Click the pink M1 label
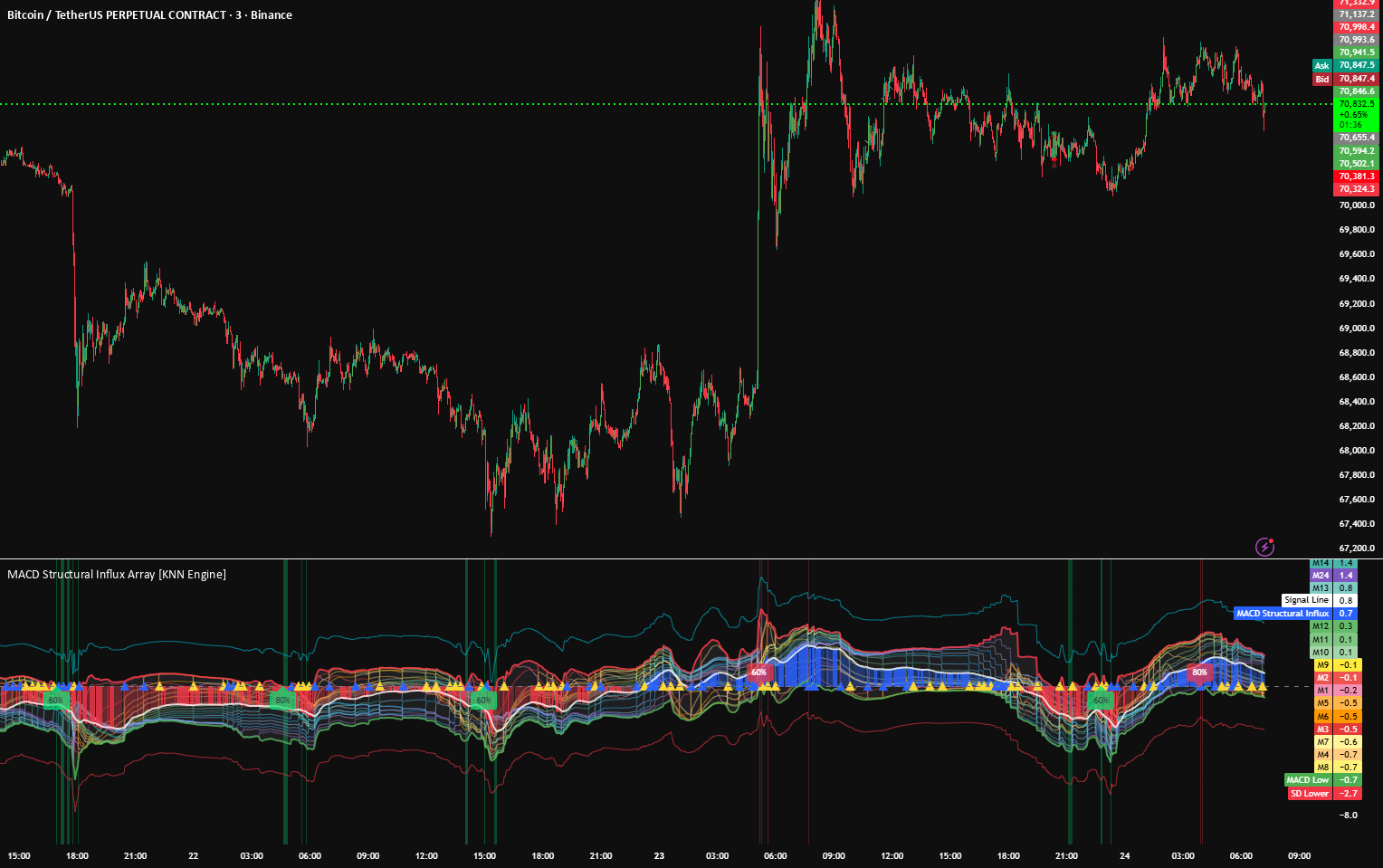This screenshot has width=1383, height=868. click(x=1322, y=691)
